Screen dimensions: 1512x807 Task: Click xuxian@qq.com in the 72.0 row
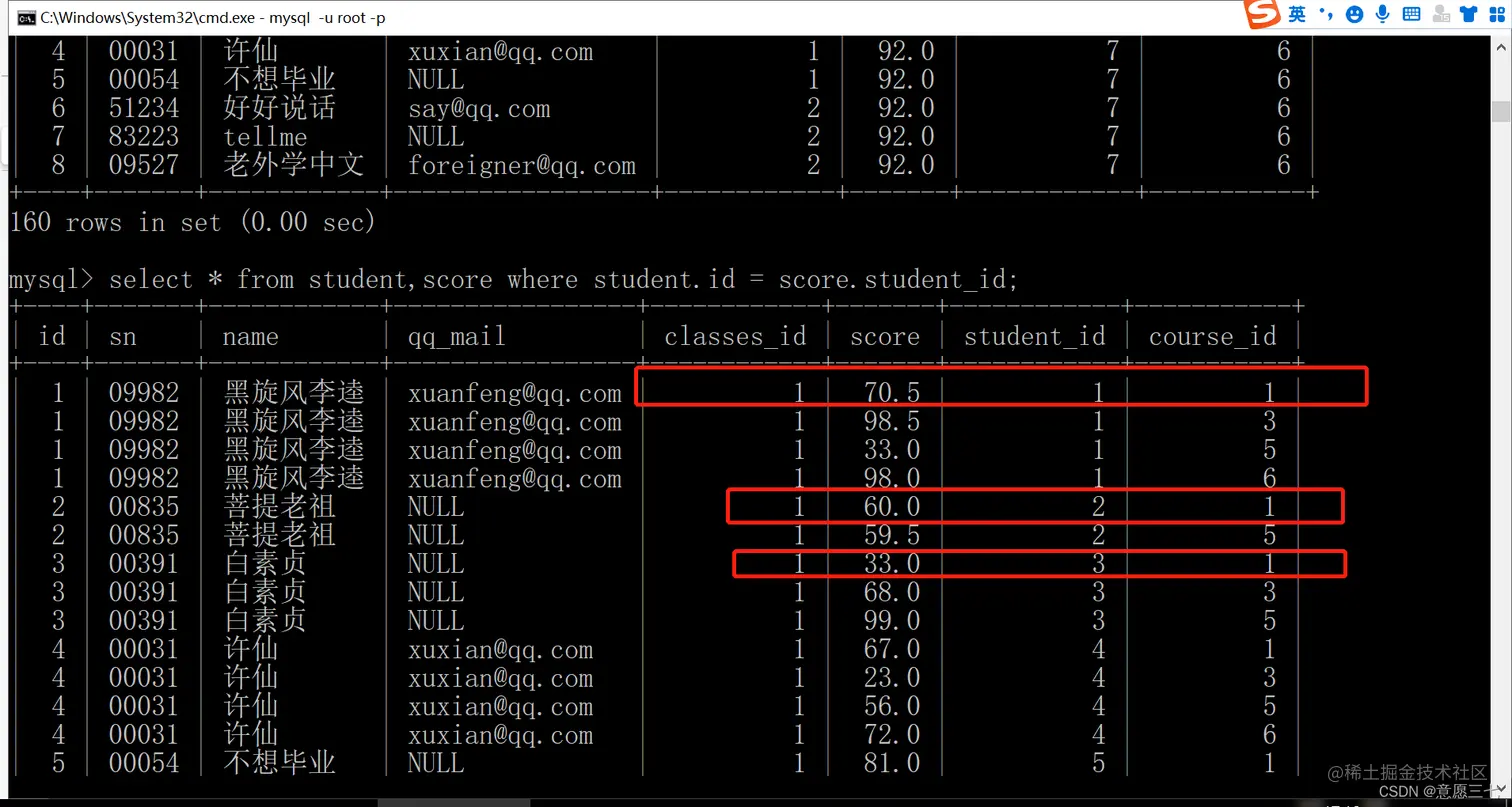coord(500,736)
